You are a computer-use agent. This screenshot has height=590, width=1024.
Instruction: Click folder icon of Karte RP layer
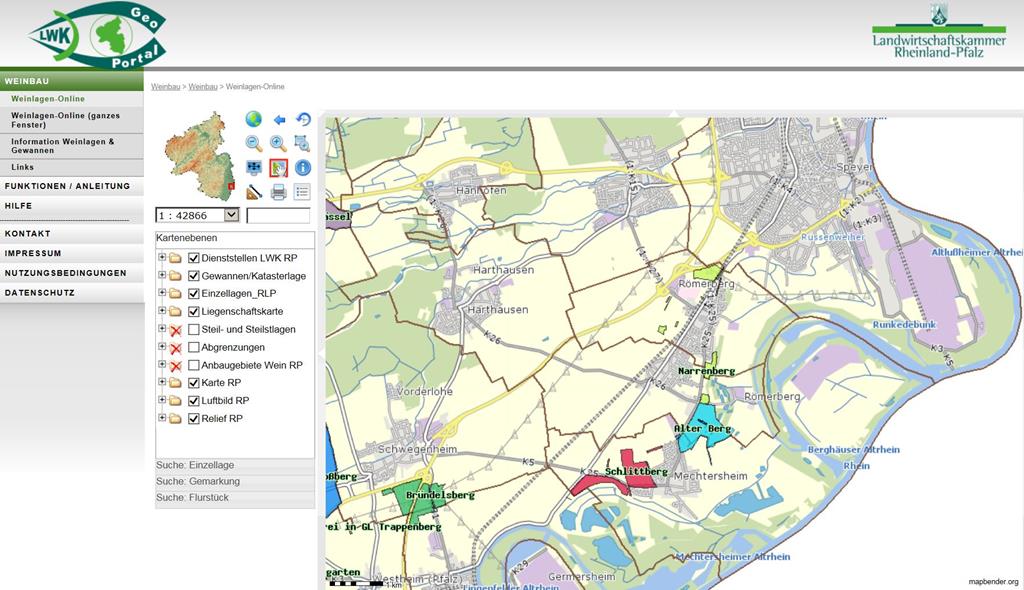(175, 383)
